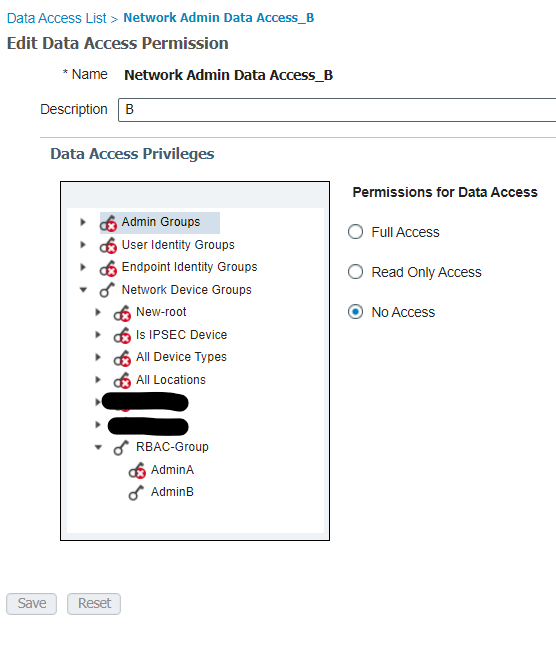Click the denied-key icon beside User Identity Groups
Screen dimensions: 556x651
(108, 246)
